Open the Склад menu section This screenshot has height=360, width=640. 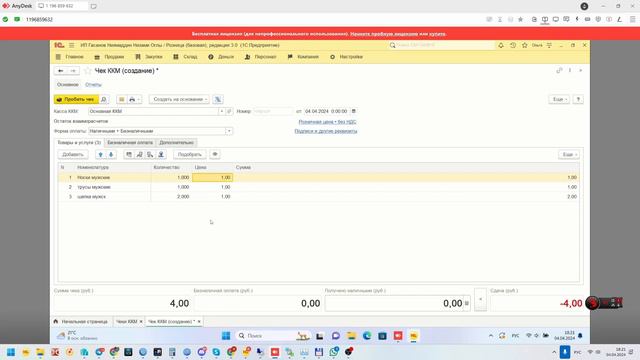tap(185, 57)
